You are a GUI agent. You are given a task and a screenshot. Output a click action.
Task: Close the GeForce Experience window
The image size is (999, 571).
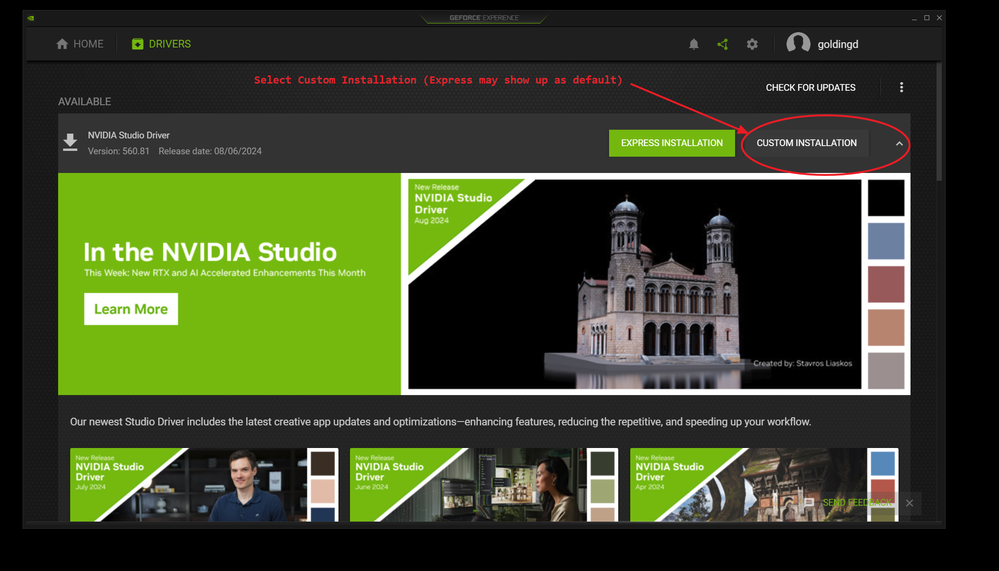[x=939, y=18]
